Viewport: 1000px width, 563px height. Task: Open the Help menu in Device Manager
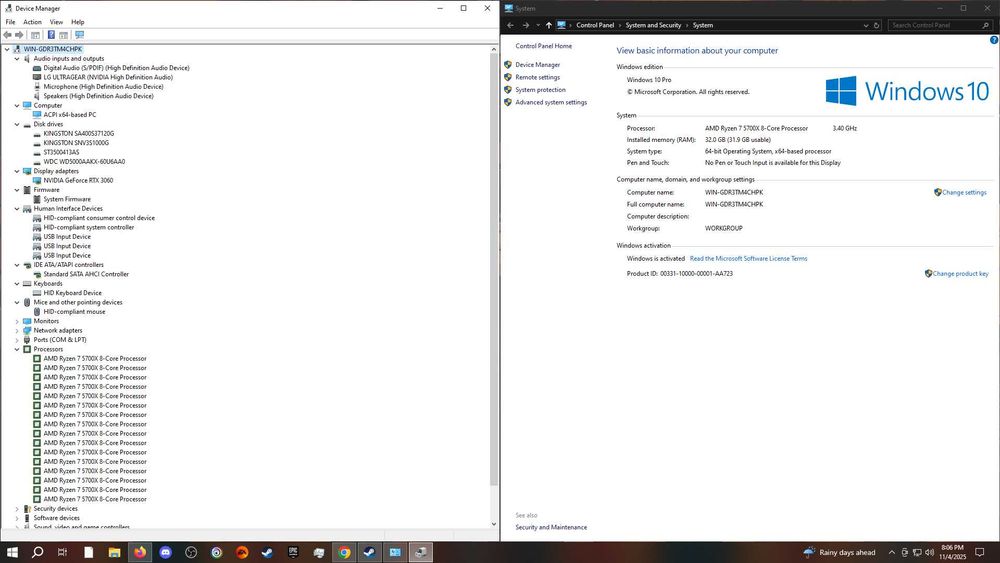click(x=77, y=22)
